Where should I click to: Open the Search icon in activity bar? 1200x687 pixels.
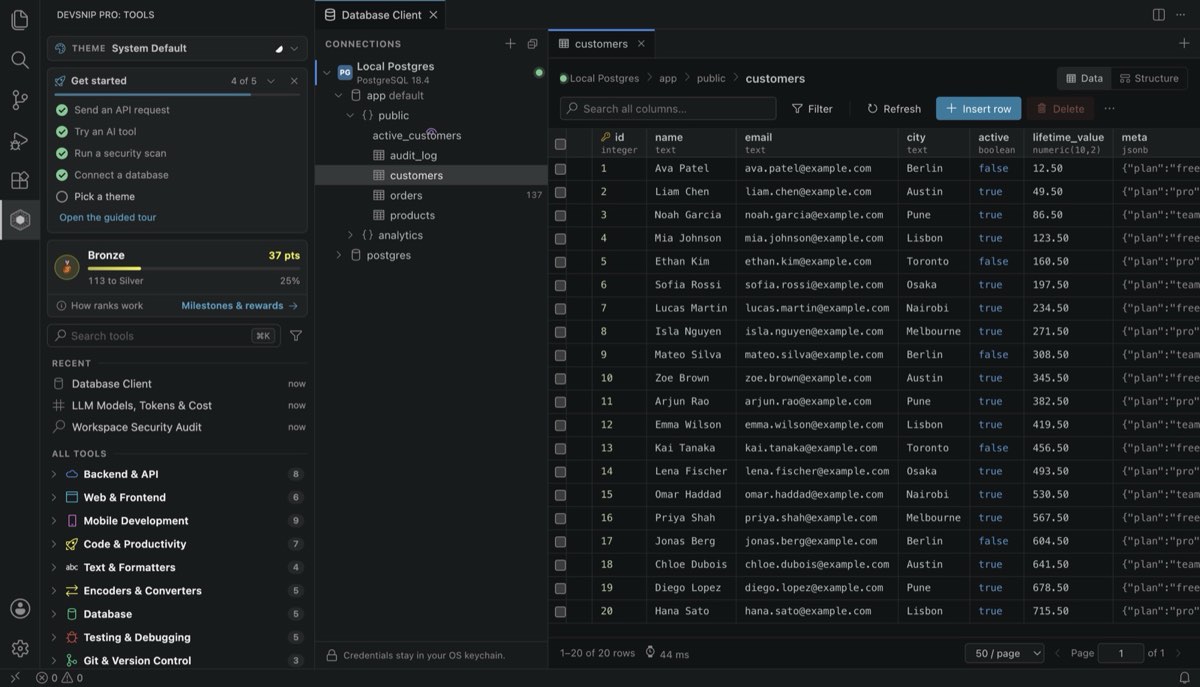click(19, 60)
